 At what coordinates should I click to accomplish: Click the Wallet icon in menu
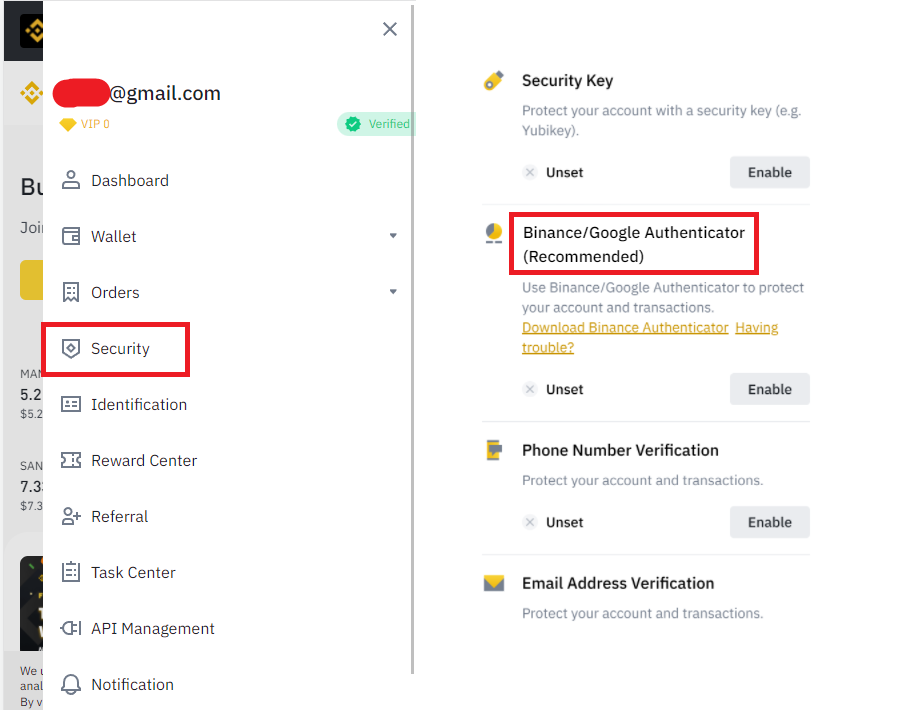tap(71, 236)
